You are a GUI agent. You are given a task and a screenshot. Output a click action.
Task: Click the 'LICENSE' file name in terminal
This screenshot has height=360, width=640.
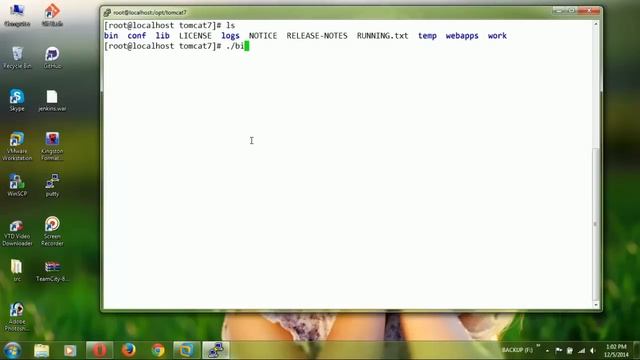pos(195,36)
